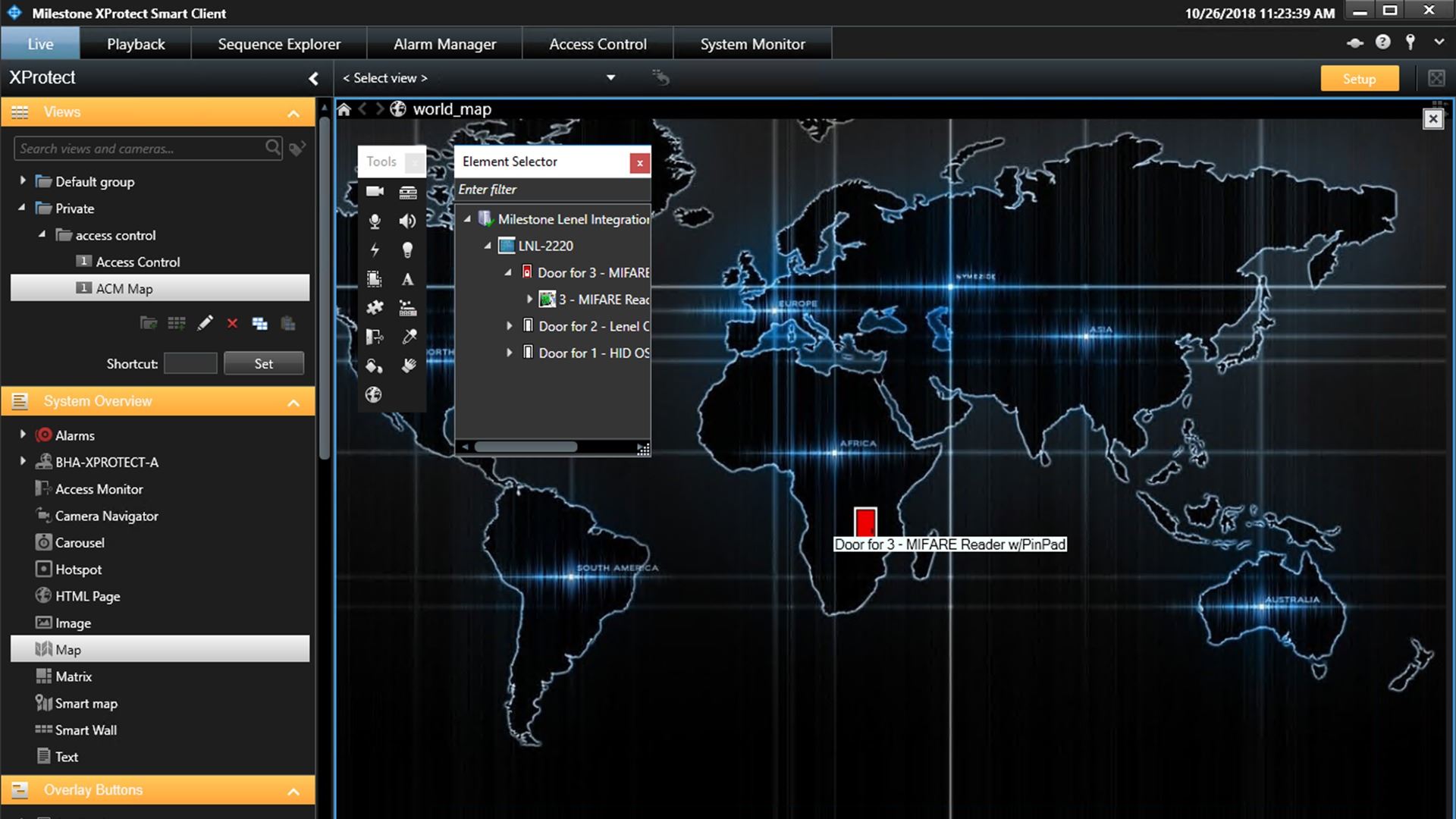This screenshot has height=819, width=1456.
Task: Expand Door for 1 in Element Selector
Action: click(x=510, y=353)
